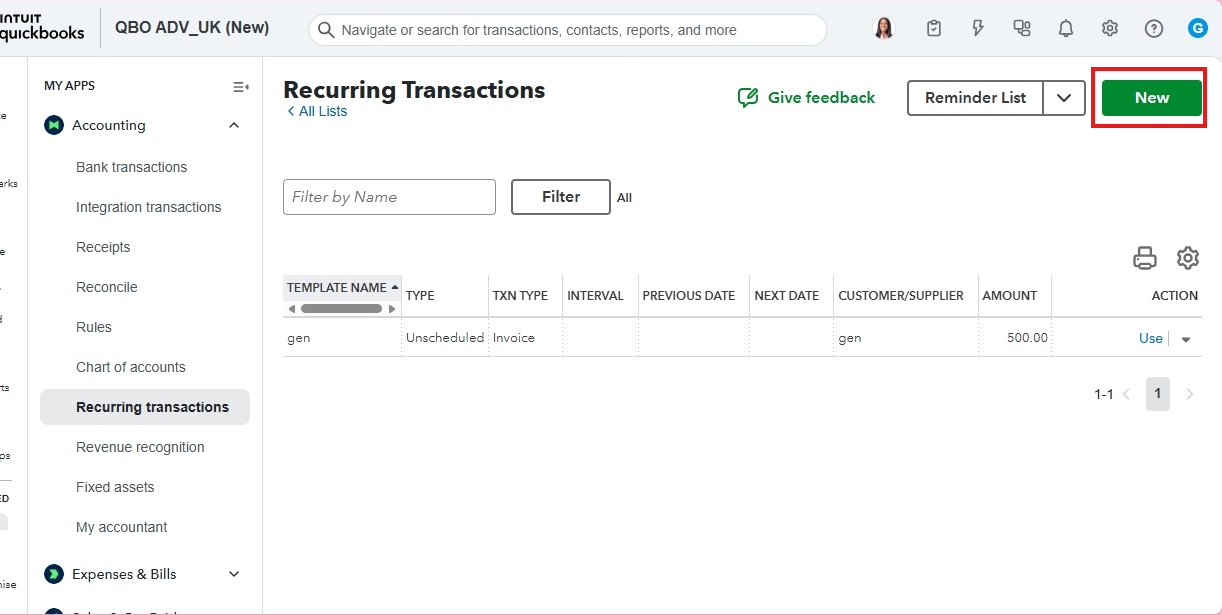1222x615 pixels.
Task: Go to the previous page arrow
Action: click(x=1127, y=394)
